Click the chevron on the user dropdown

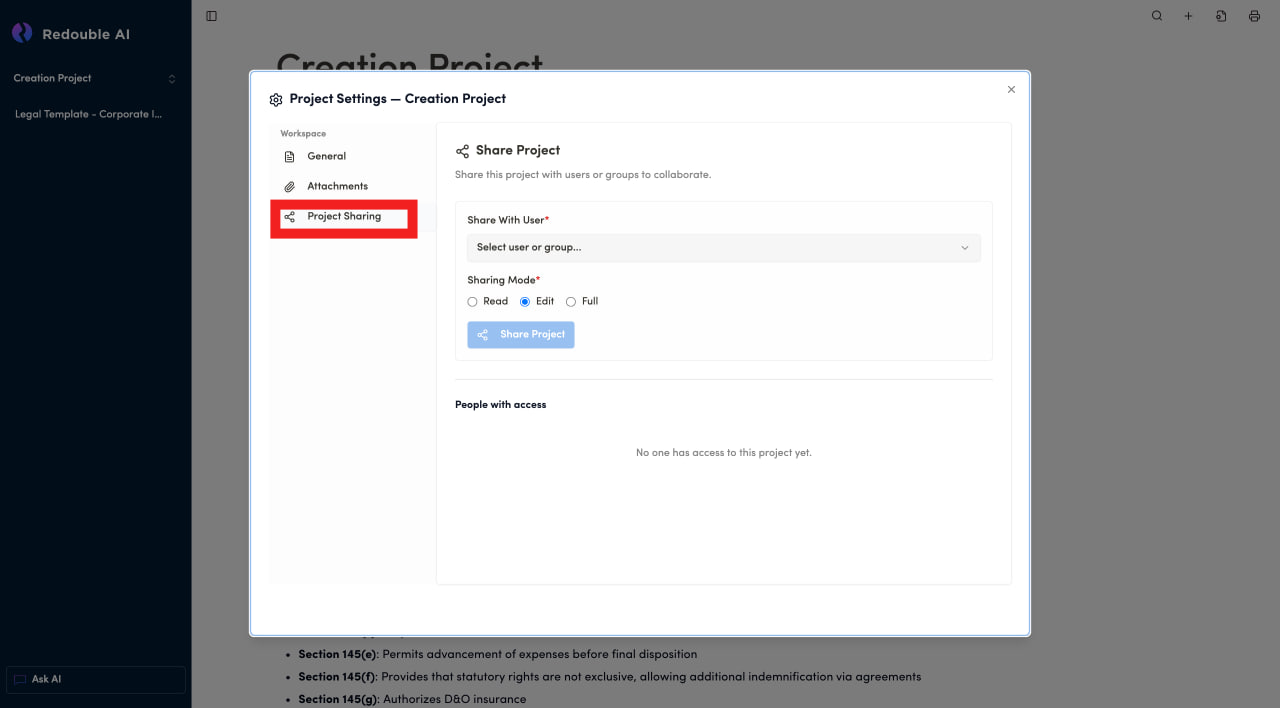pyautogui.click(x=964, y=248)
